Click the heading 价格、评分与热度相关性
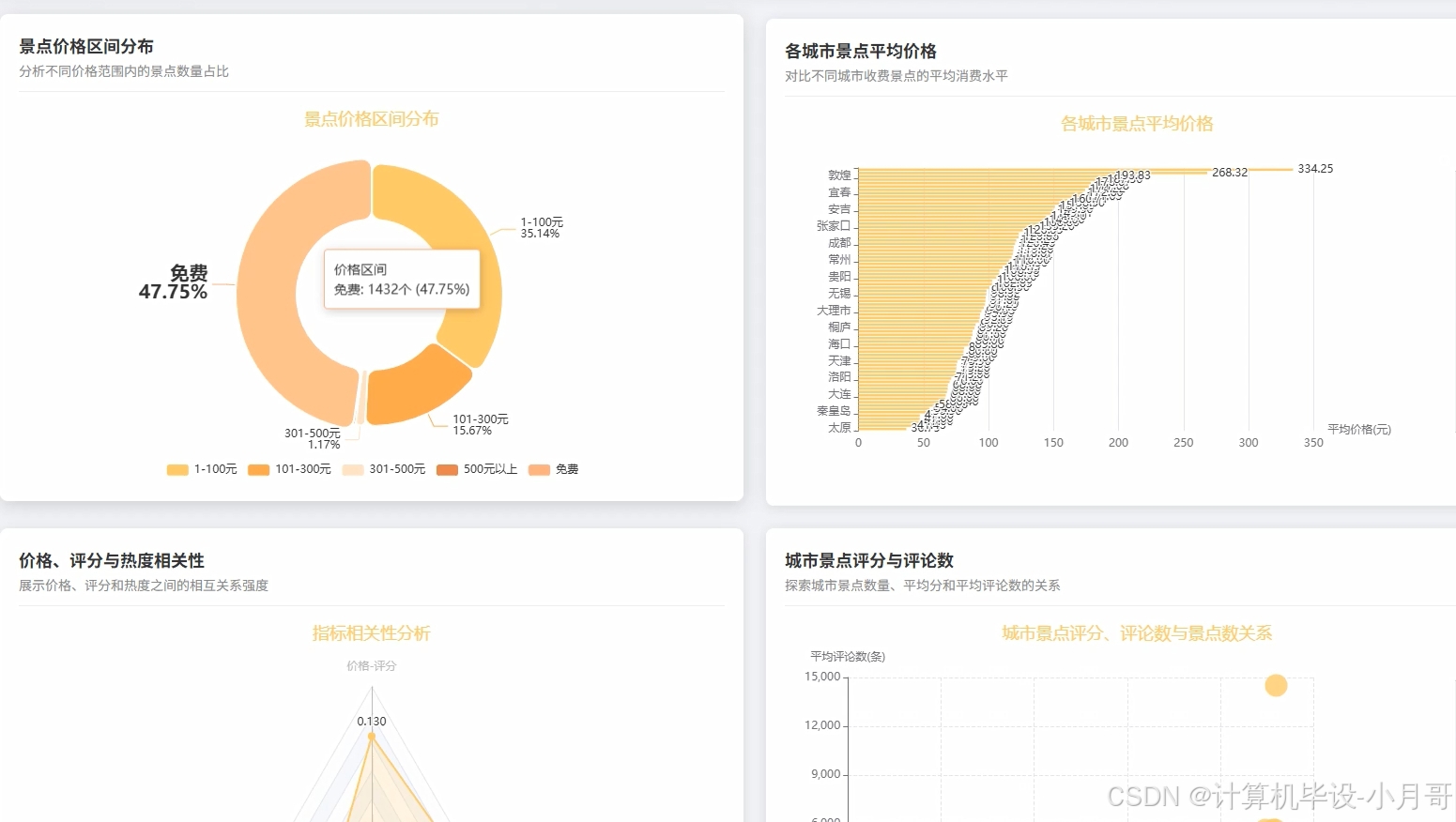 coord(112,560)
